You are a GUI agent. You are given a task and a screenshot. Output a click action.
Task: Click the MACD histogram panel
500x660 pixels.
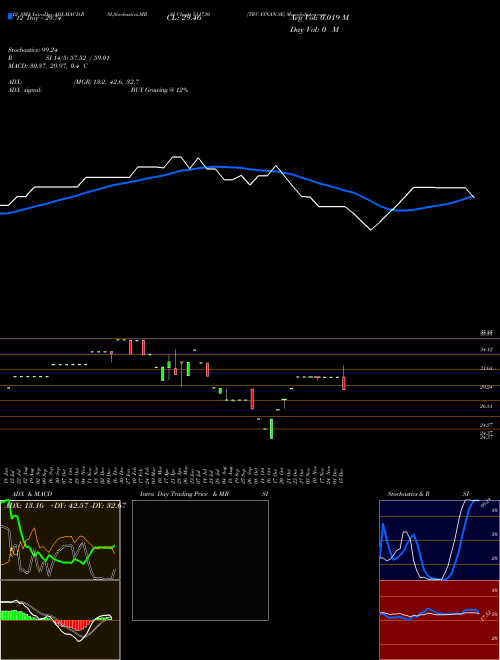click(60, 620)
